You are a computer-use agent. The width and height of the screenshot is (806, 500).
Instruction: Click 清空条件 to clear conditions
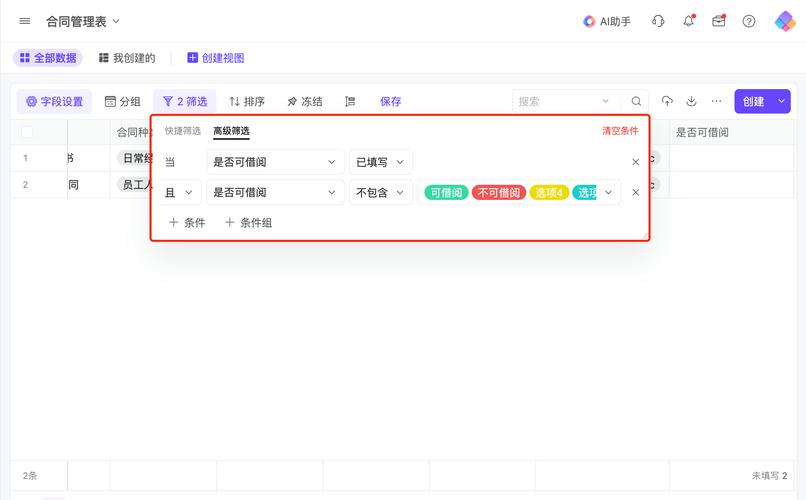pyautogui.click(x=620, y=131)
